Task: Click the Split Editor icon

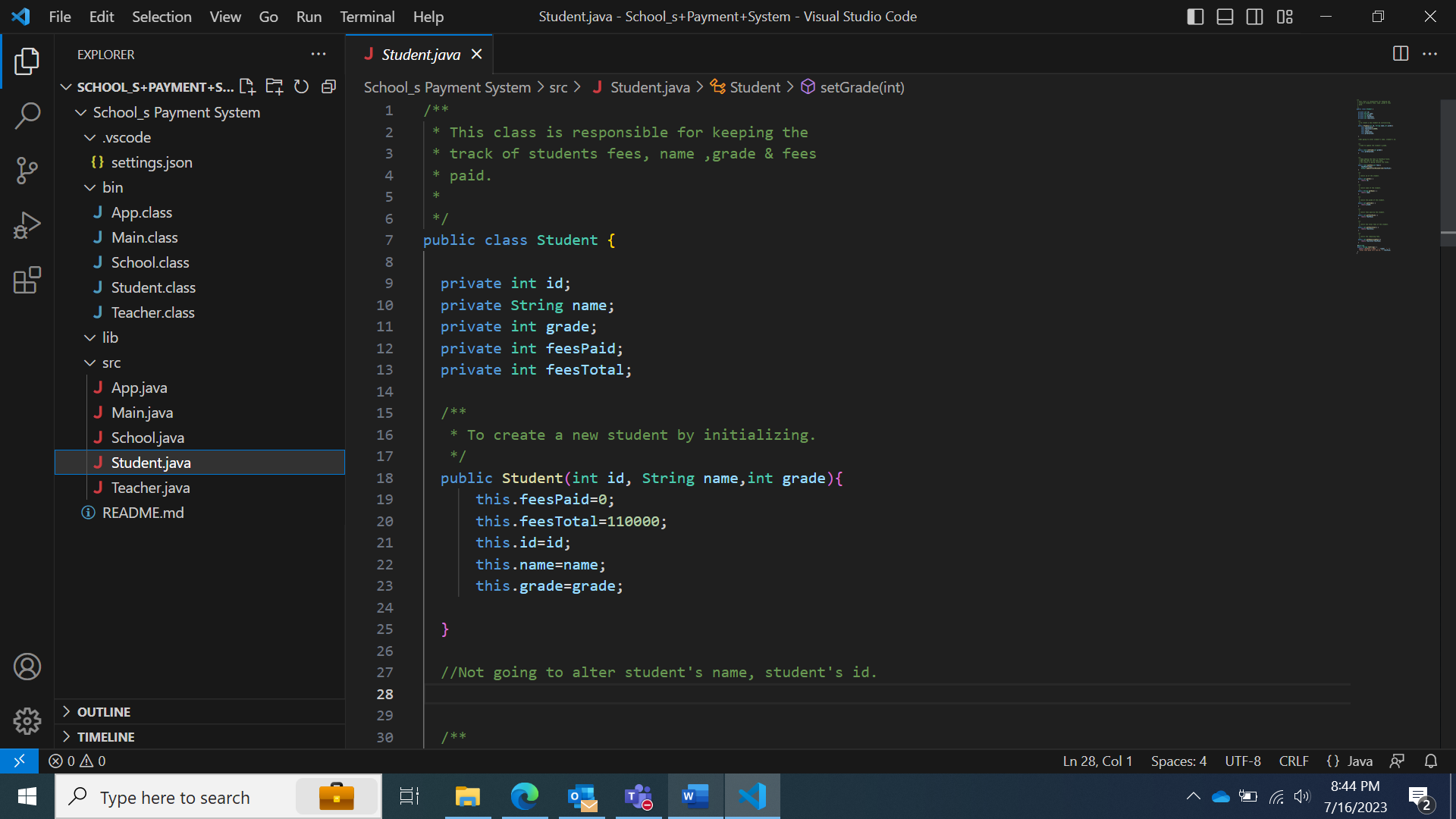Action: pyautogui.click(x=1399, y=54)
